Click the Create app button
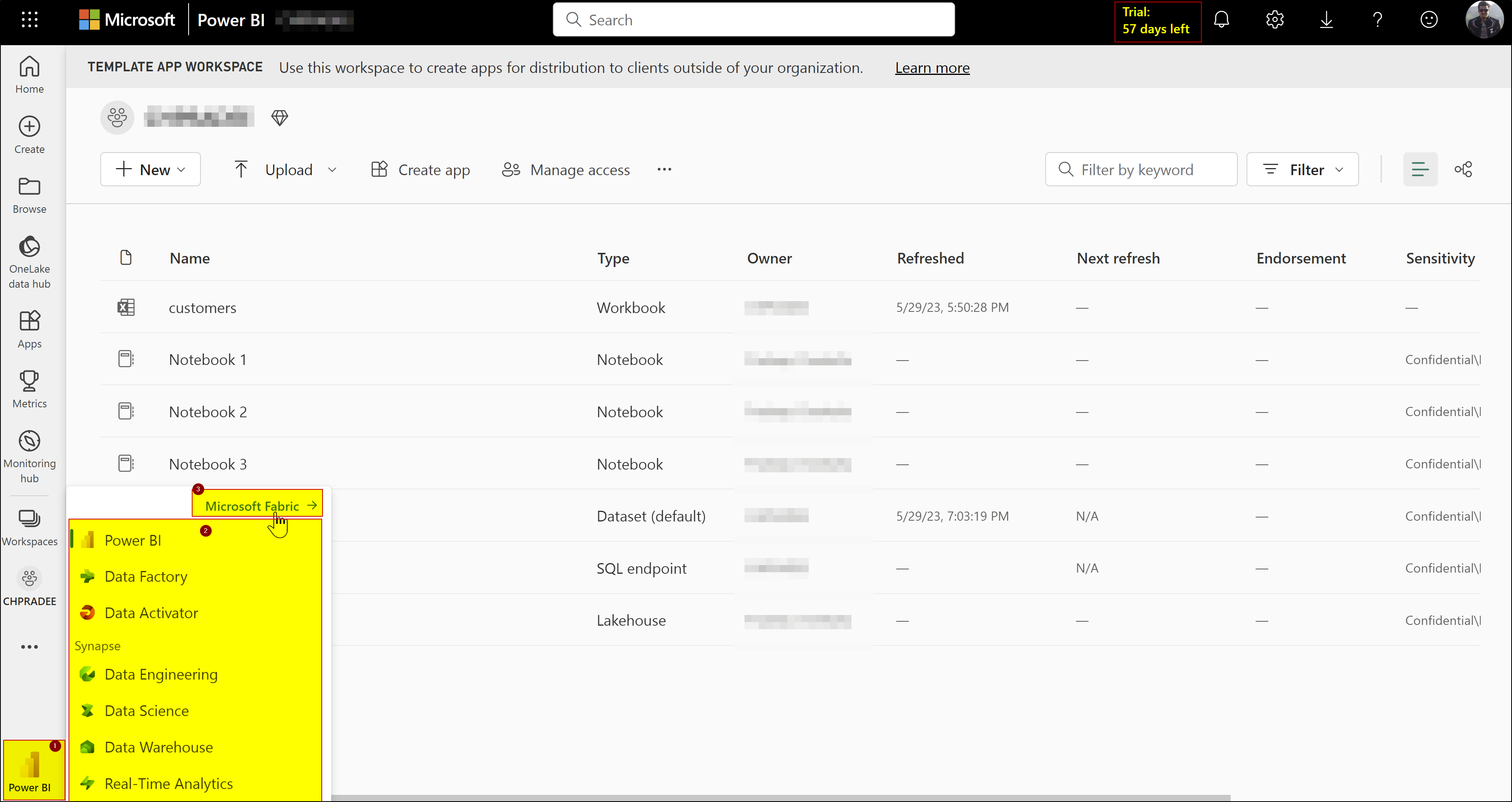1512x802 pixels. coord(420,169)
